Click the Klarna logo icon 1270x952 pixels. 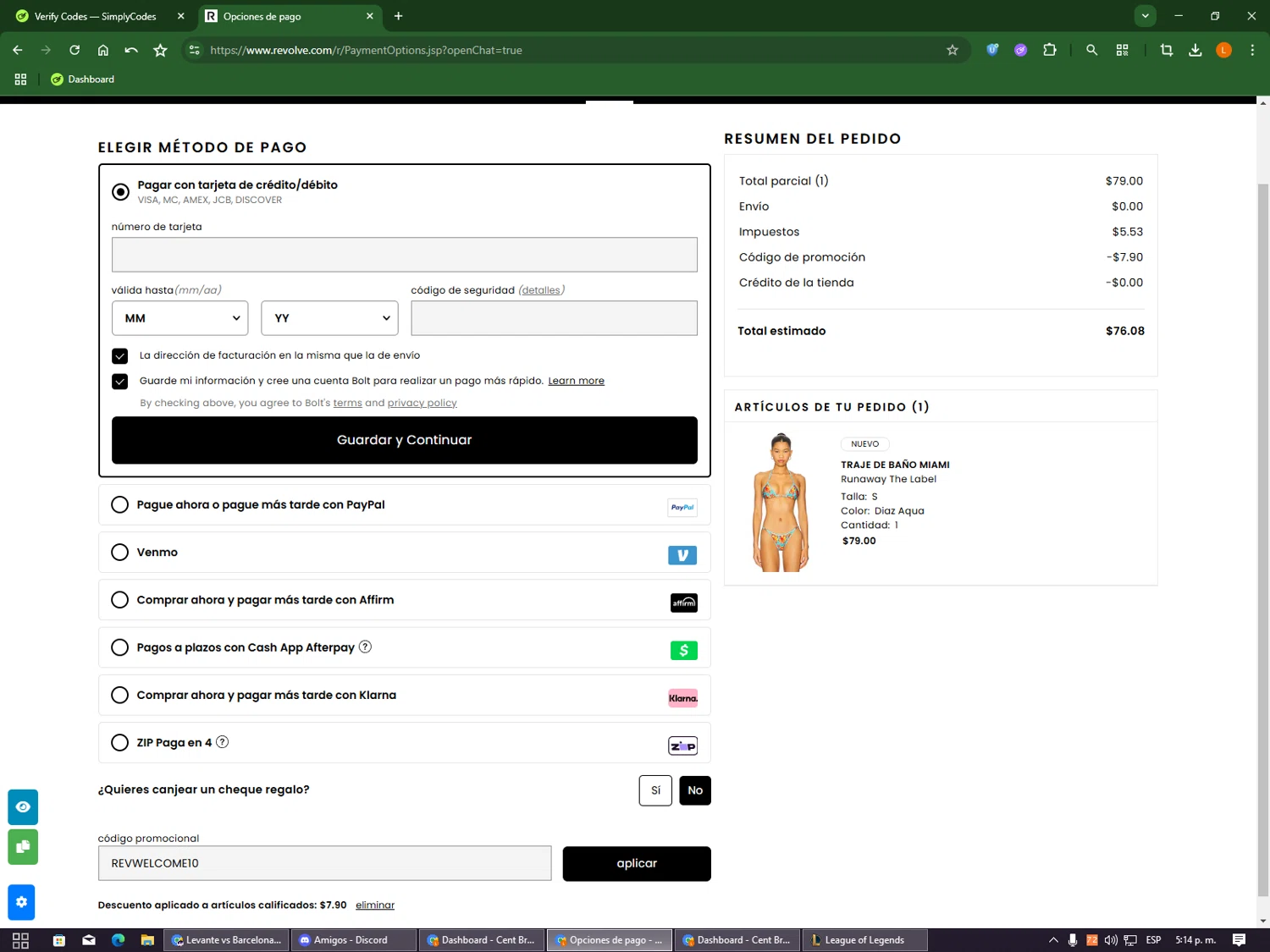(x=683, y=698)
